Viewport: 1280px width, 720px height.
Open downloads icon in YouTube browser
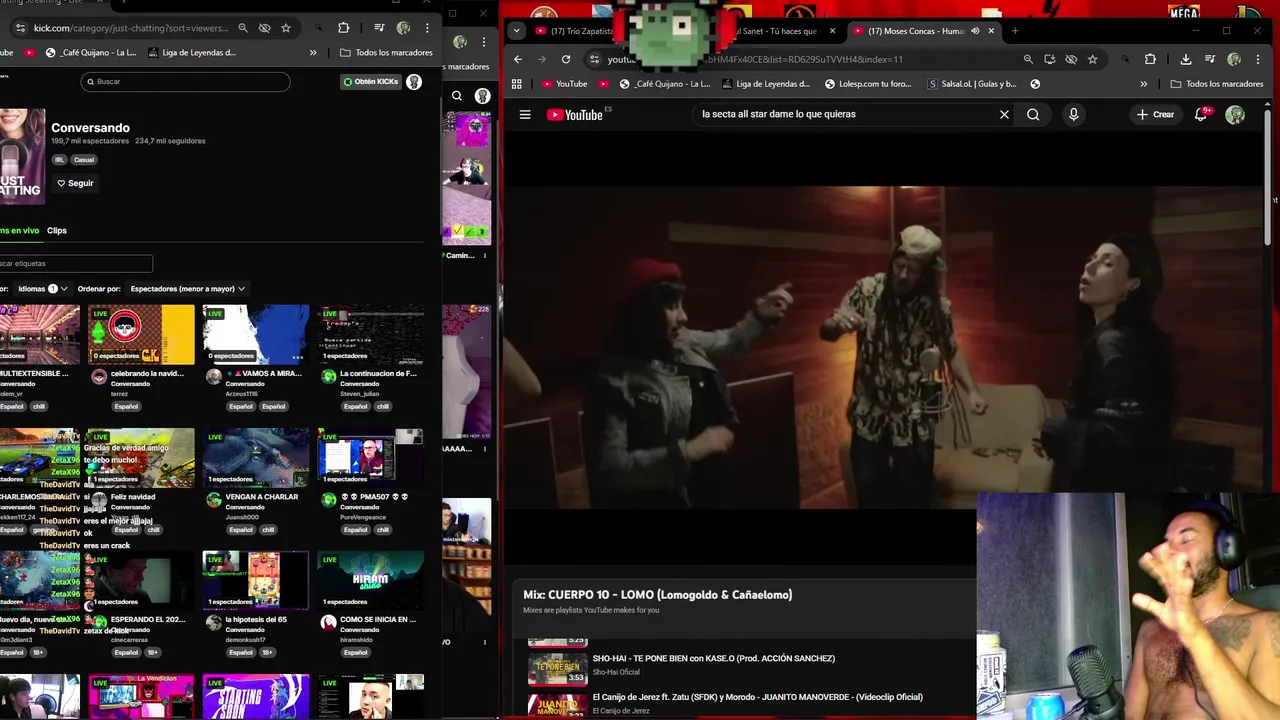coord(1185,59)
